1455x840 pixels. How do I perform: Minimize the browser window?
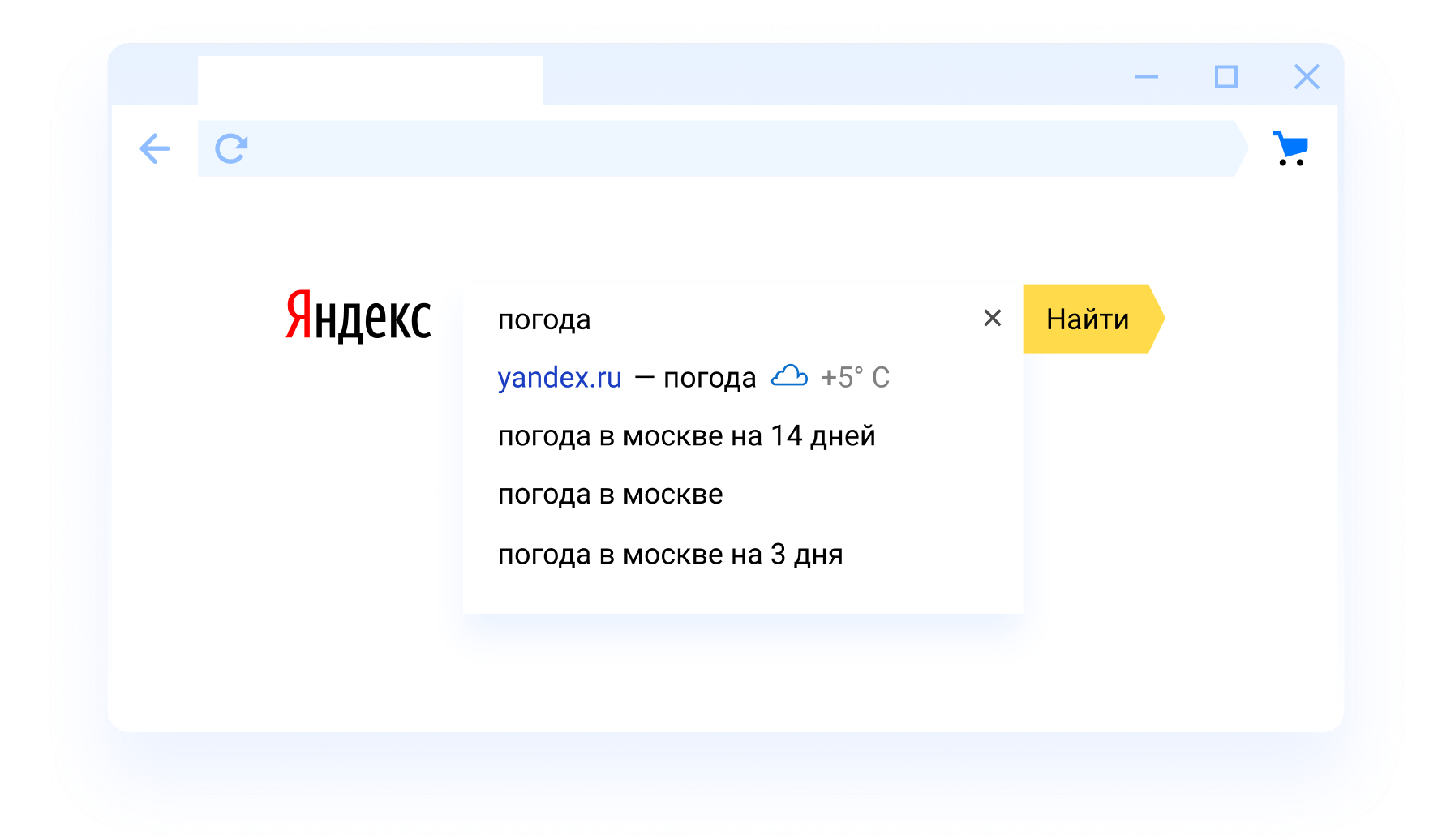[1146, 77]
